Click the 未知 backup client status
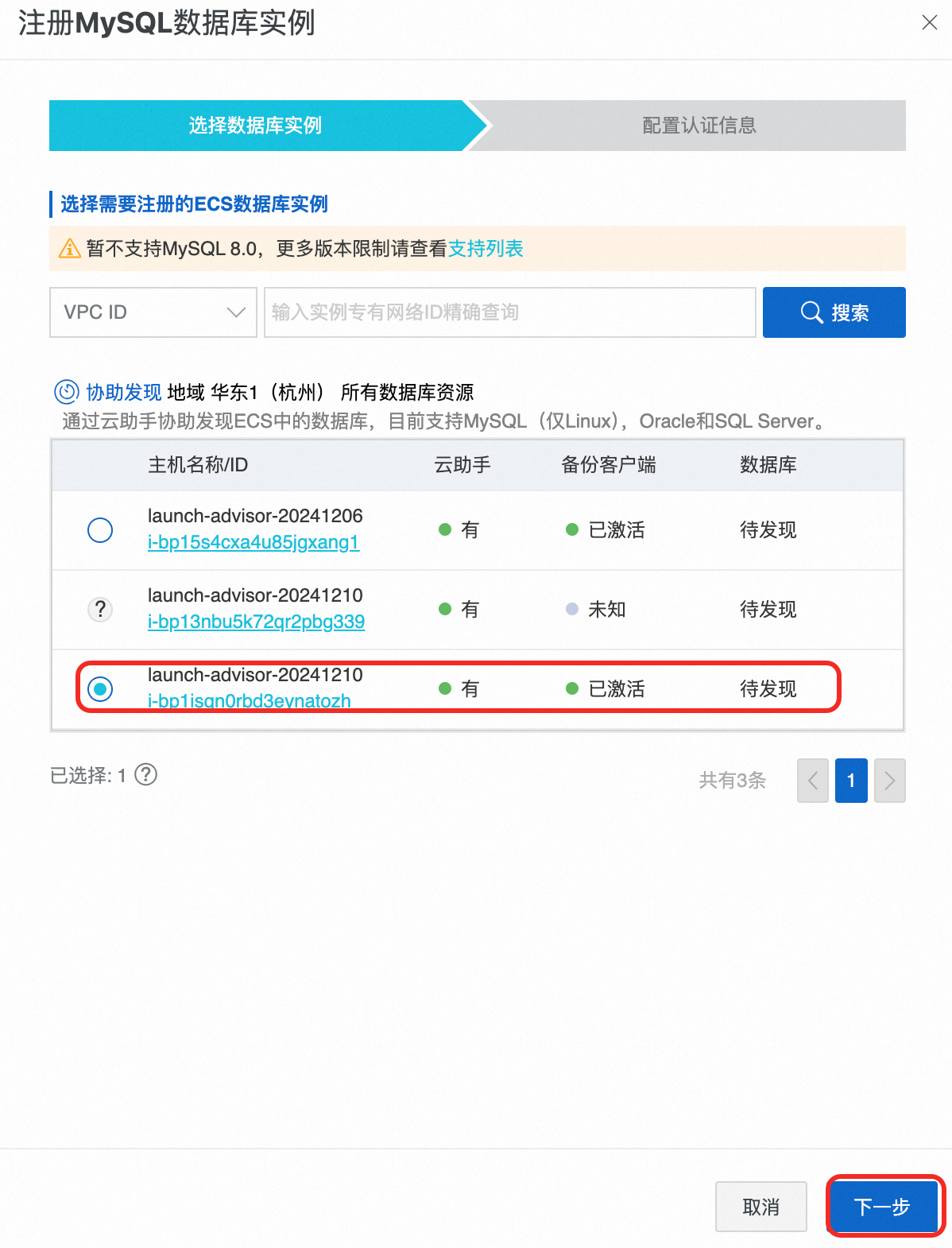 click(x=607, y=610)
